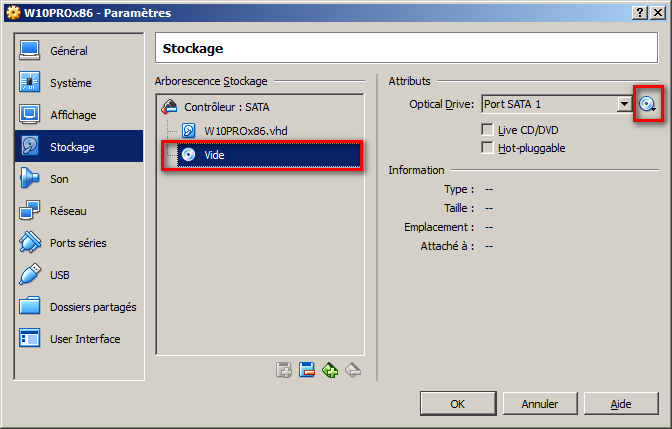672x429 pixels.
Task: Click the Annuler button
Action: [540, 404]
